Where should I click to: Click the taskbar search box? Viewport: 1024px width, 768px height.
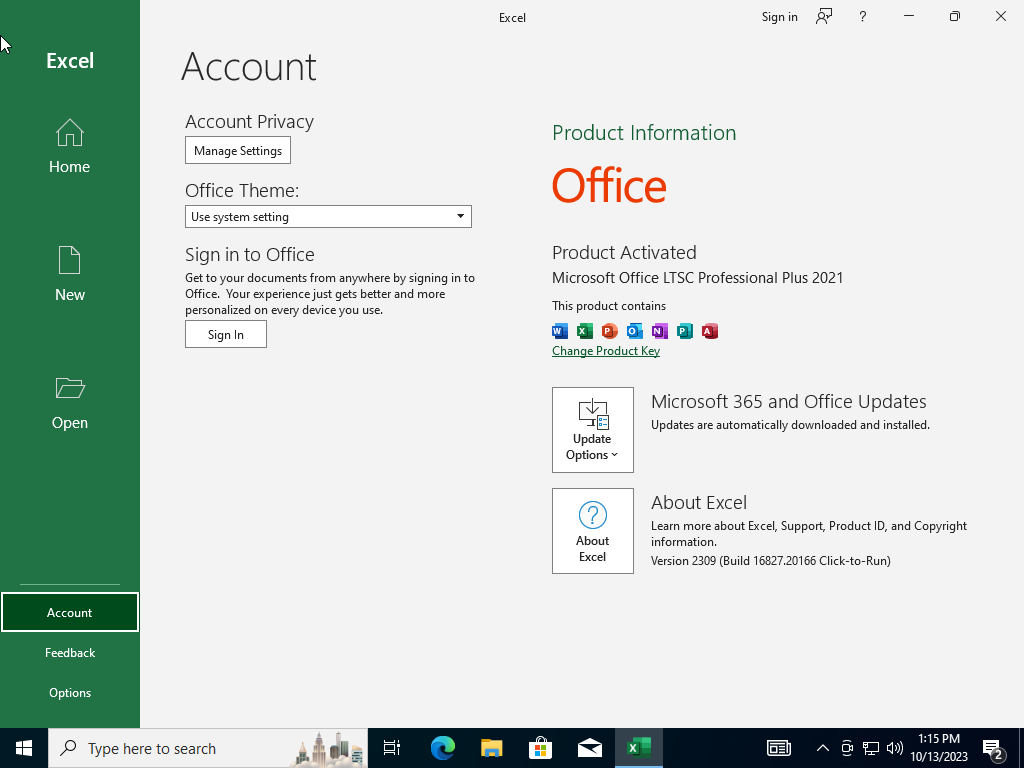coord(208,748)
